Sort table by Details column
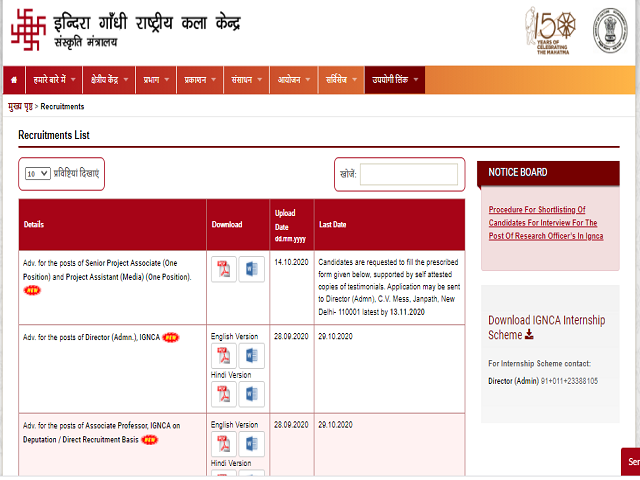Screen dimensions: 640x480 [112, 225]
